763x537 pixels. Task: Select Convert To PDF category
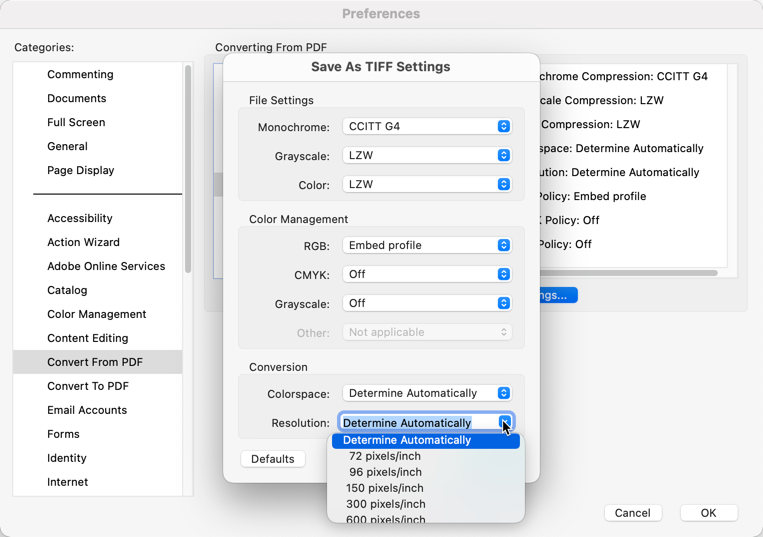coord(88,387)
